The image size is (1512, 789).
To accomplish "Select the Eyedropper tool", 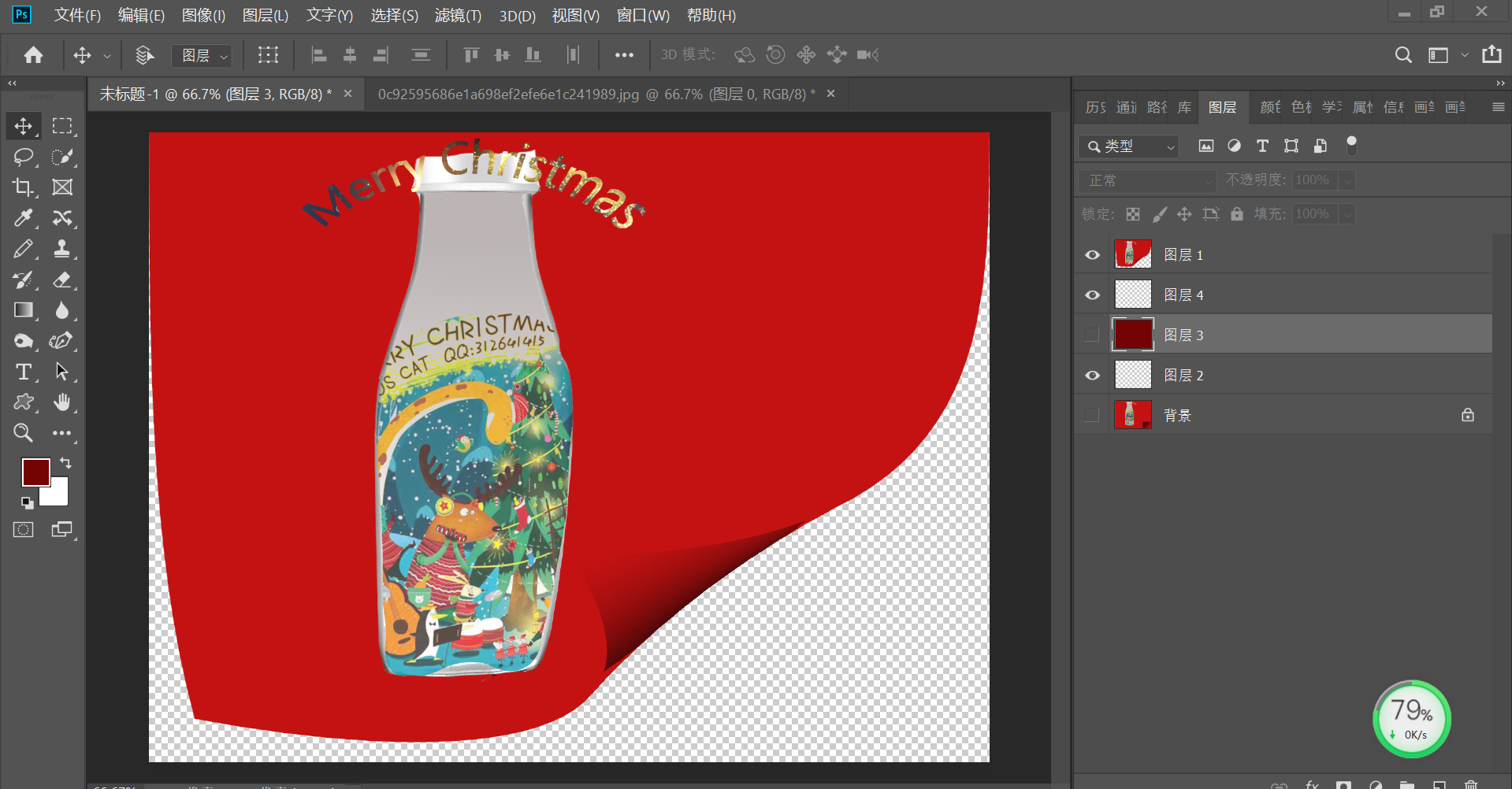I will click(23, 218).
